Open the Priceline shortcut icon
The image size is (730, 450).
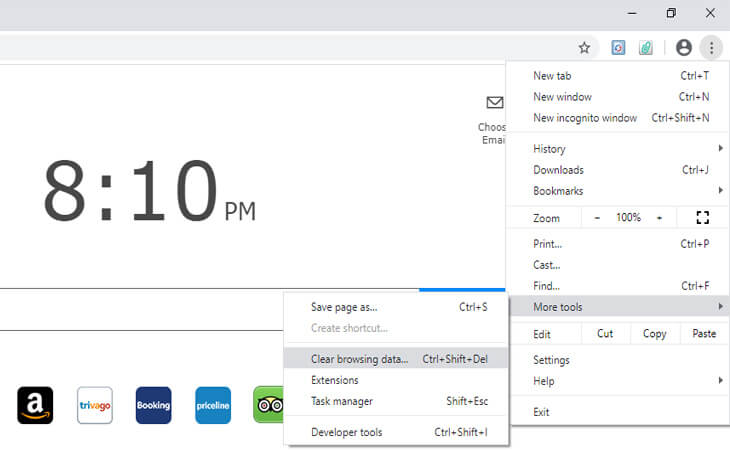(x=212, y=405)
